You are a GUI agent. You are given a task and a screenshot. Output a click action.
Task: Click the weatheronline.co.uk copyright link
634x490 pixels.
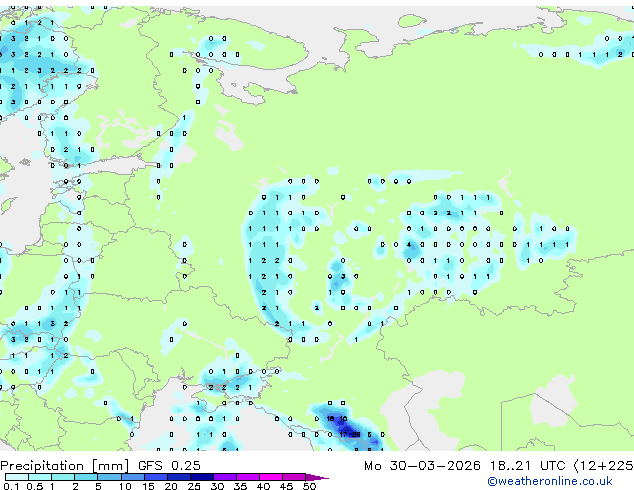tap(550, 481)
